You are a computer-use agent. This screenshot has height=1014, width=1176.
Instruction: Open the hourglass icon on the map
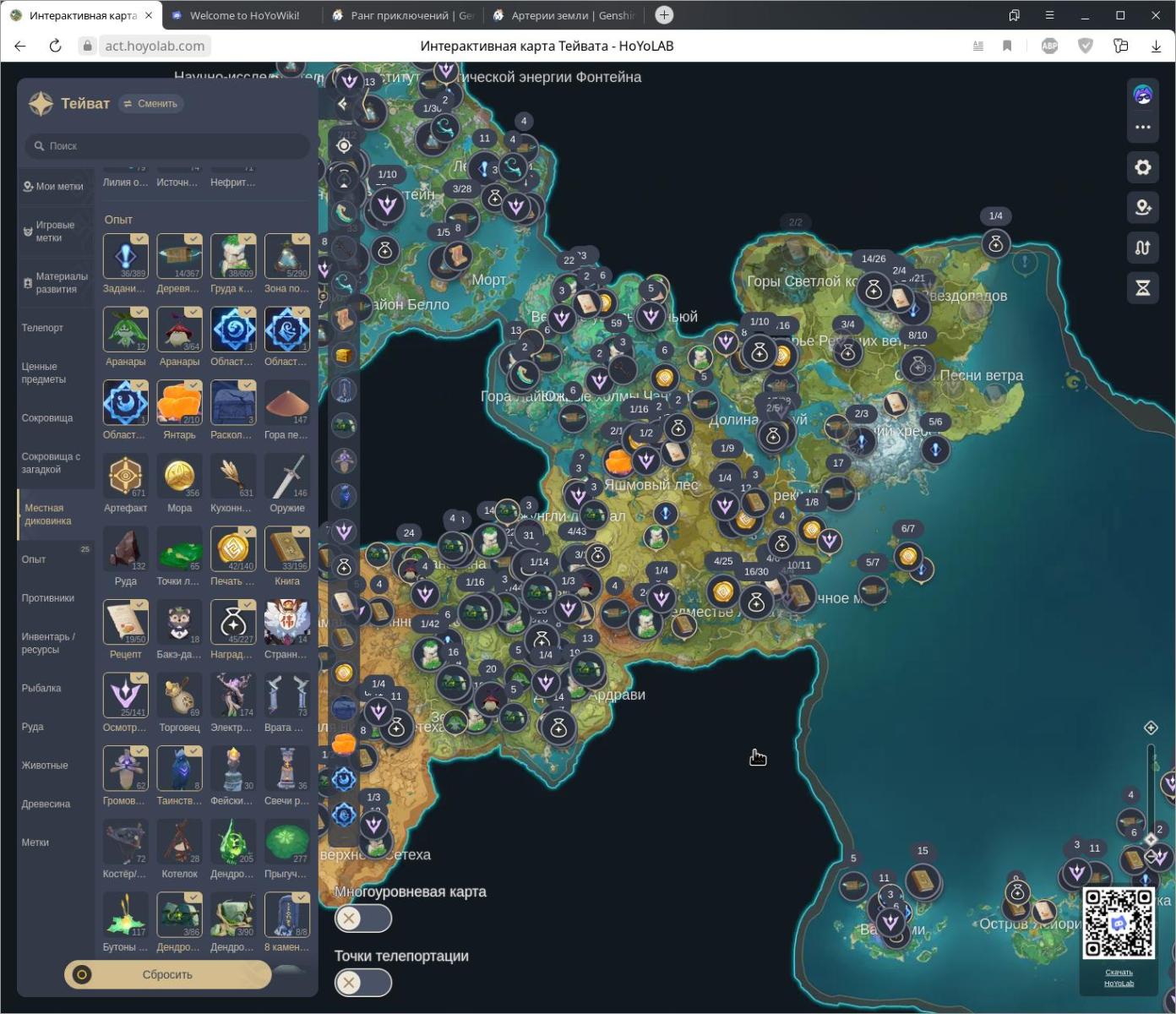coord(1143,288)
